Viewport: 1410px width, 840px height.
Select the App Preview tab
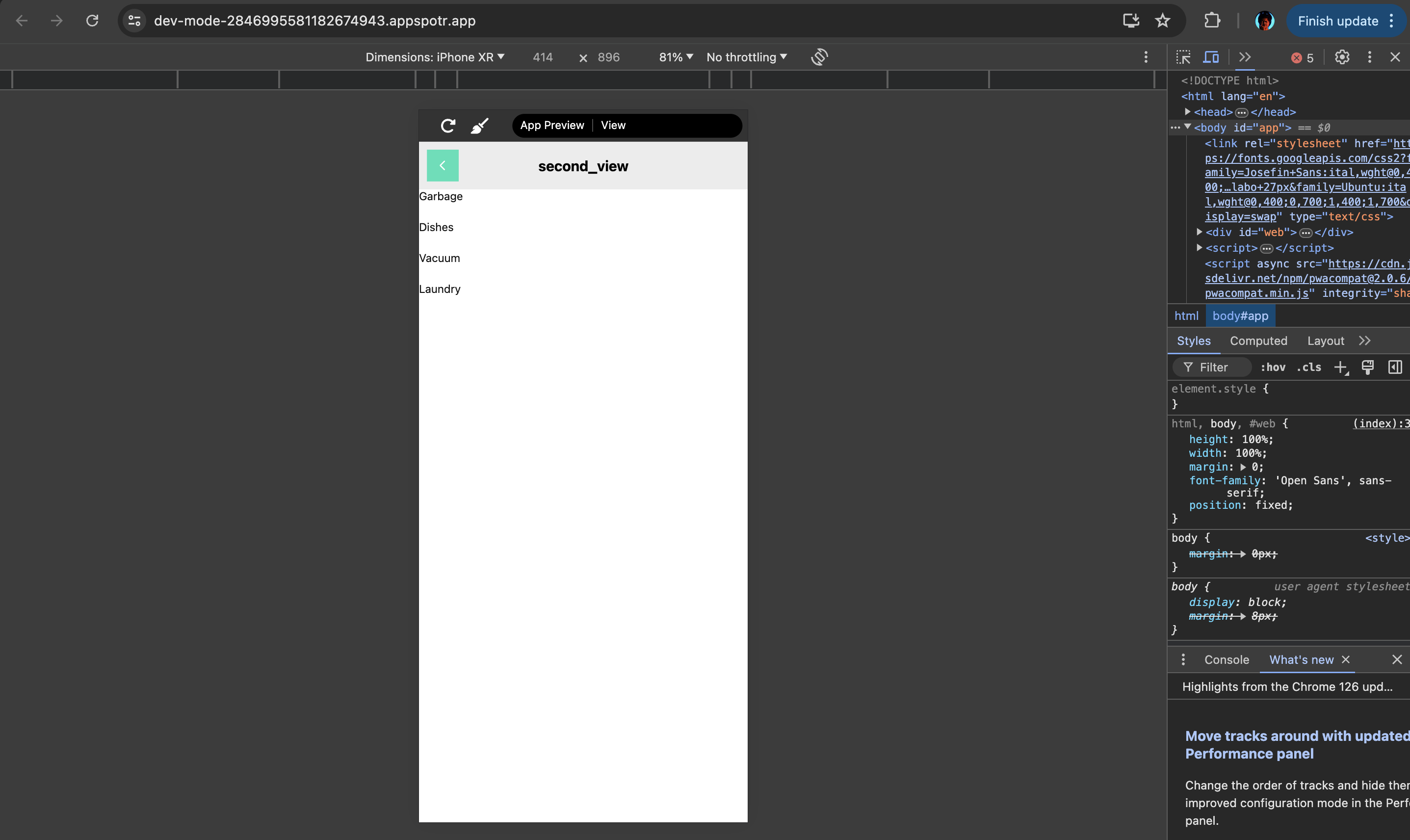point(552,125)
